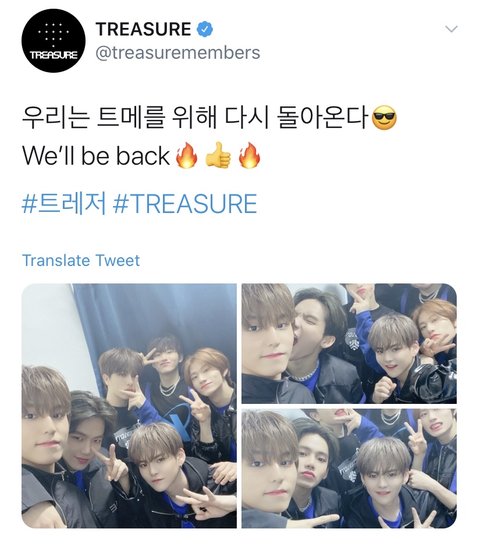Open the TREASURE profile avatar

pyautogui.click(x=53, y=41)
